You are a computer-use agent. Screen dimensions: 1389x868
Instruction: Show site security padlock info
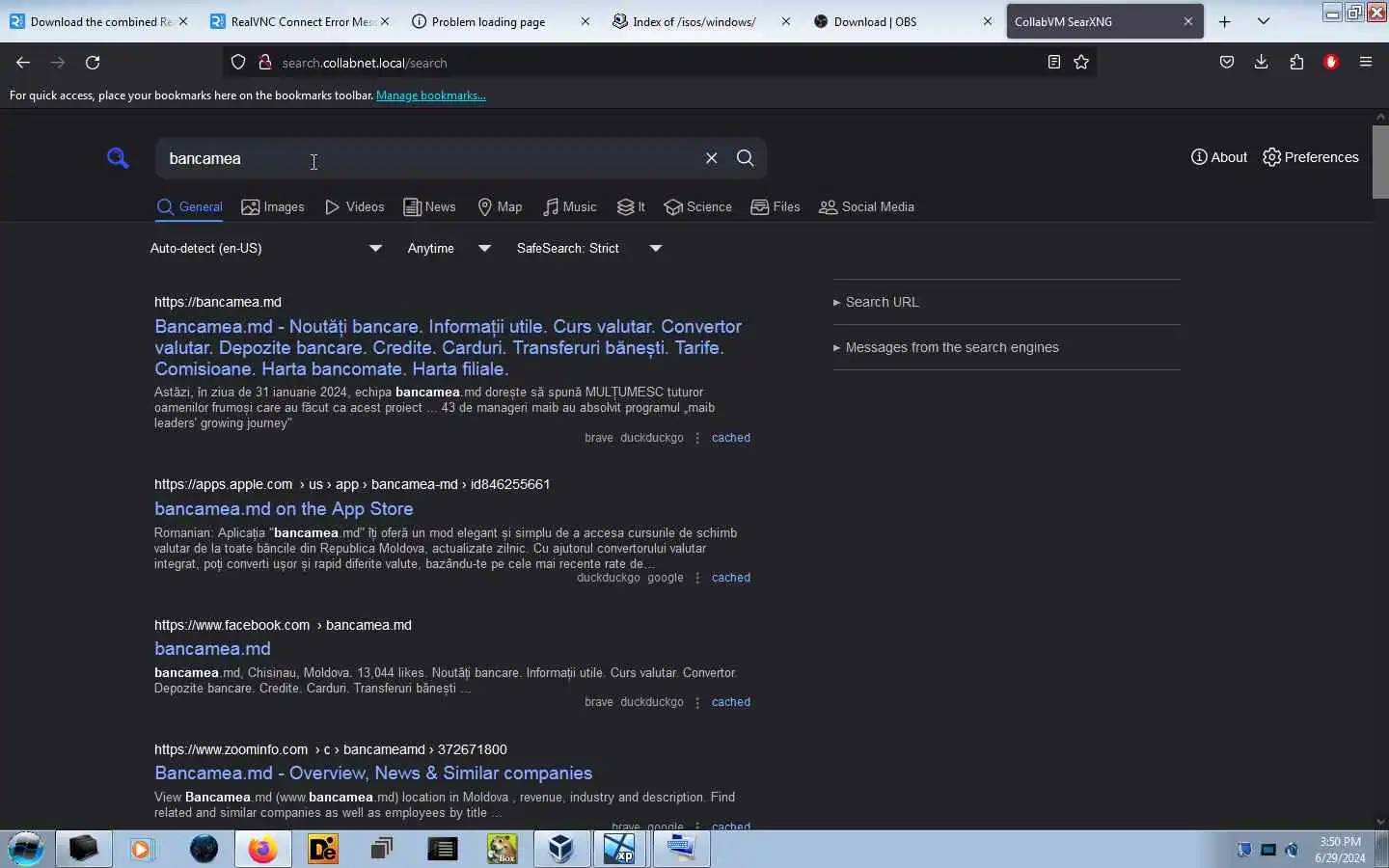(264, 63)
